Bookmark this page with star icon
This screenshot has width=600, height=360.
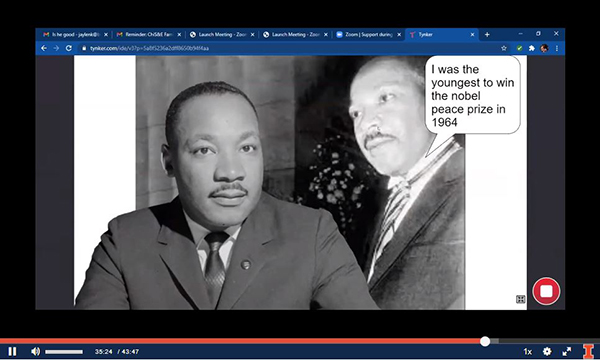(504, 48)
